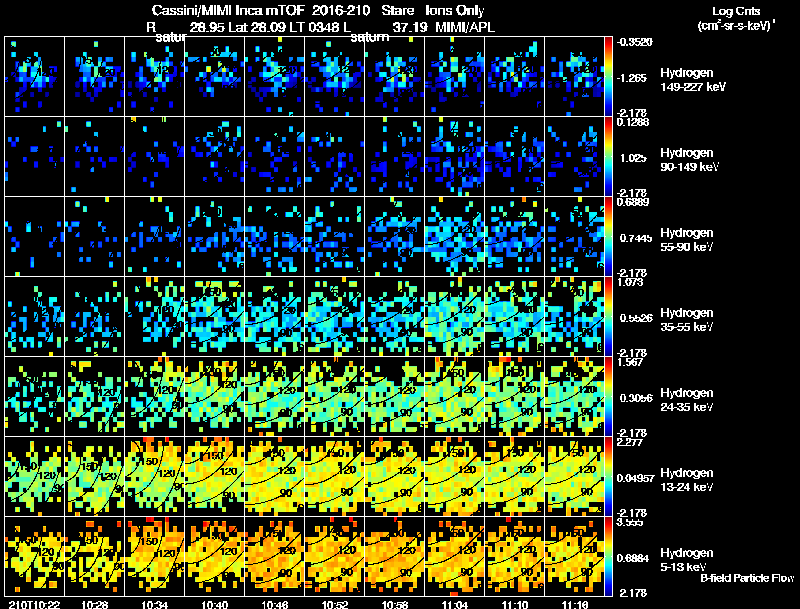Click the 2.277 scale value
The image size is (800, 609).
[x=630, y=442]
